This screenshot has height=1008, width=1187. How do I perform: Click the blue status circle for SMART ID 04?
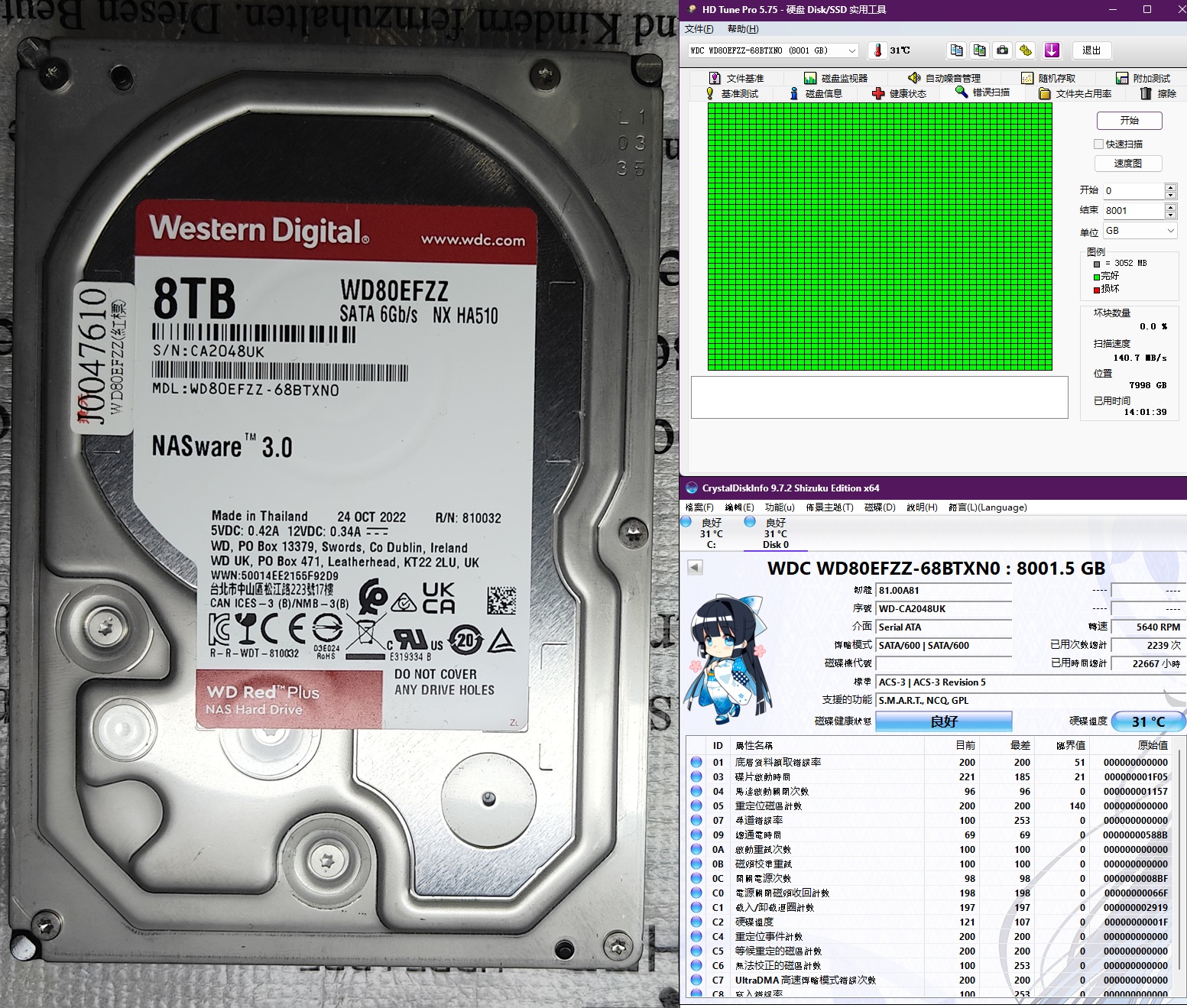[696, 791]
